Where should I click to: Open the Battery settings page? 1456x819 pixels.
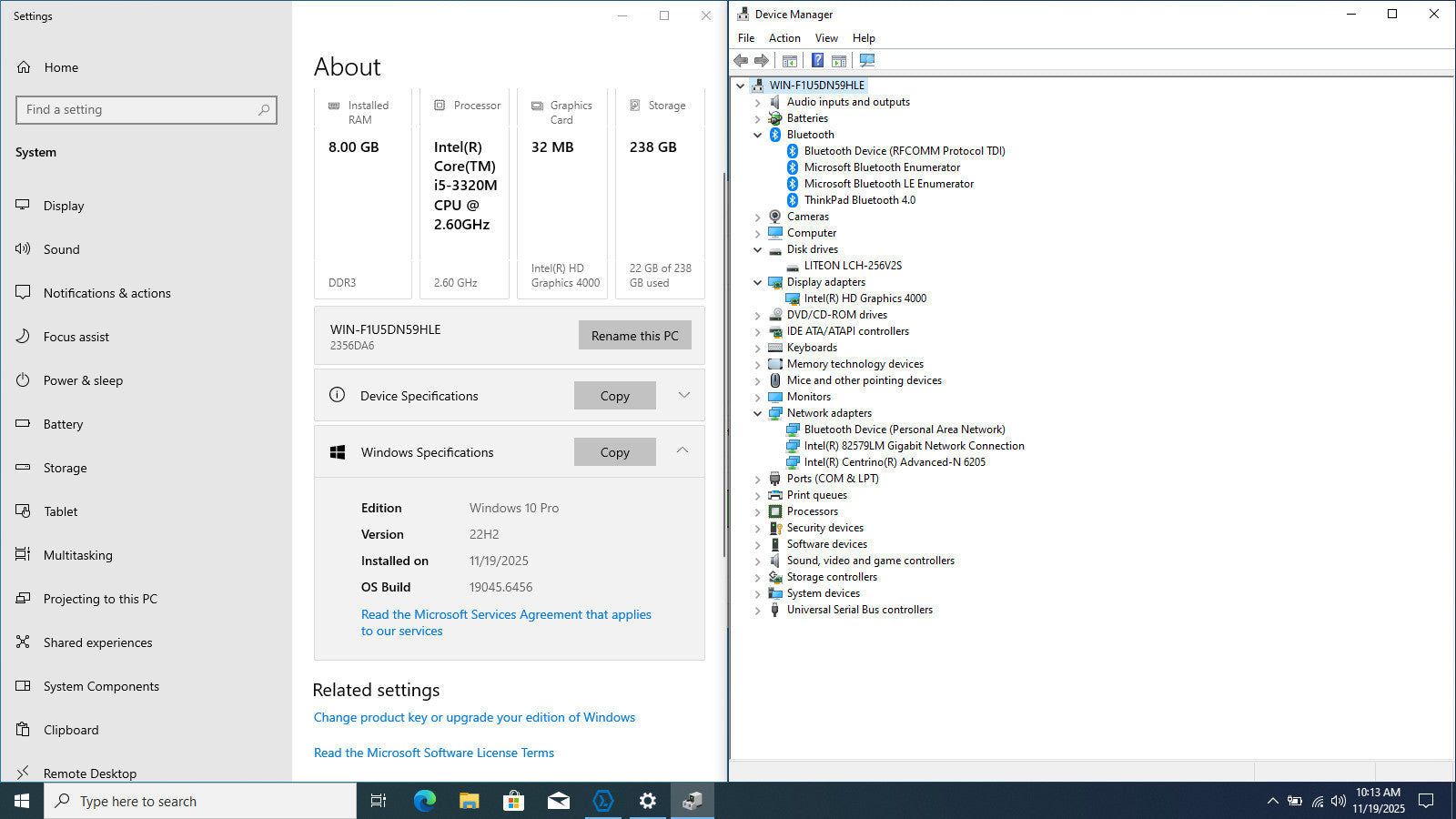tap(63, 424)
